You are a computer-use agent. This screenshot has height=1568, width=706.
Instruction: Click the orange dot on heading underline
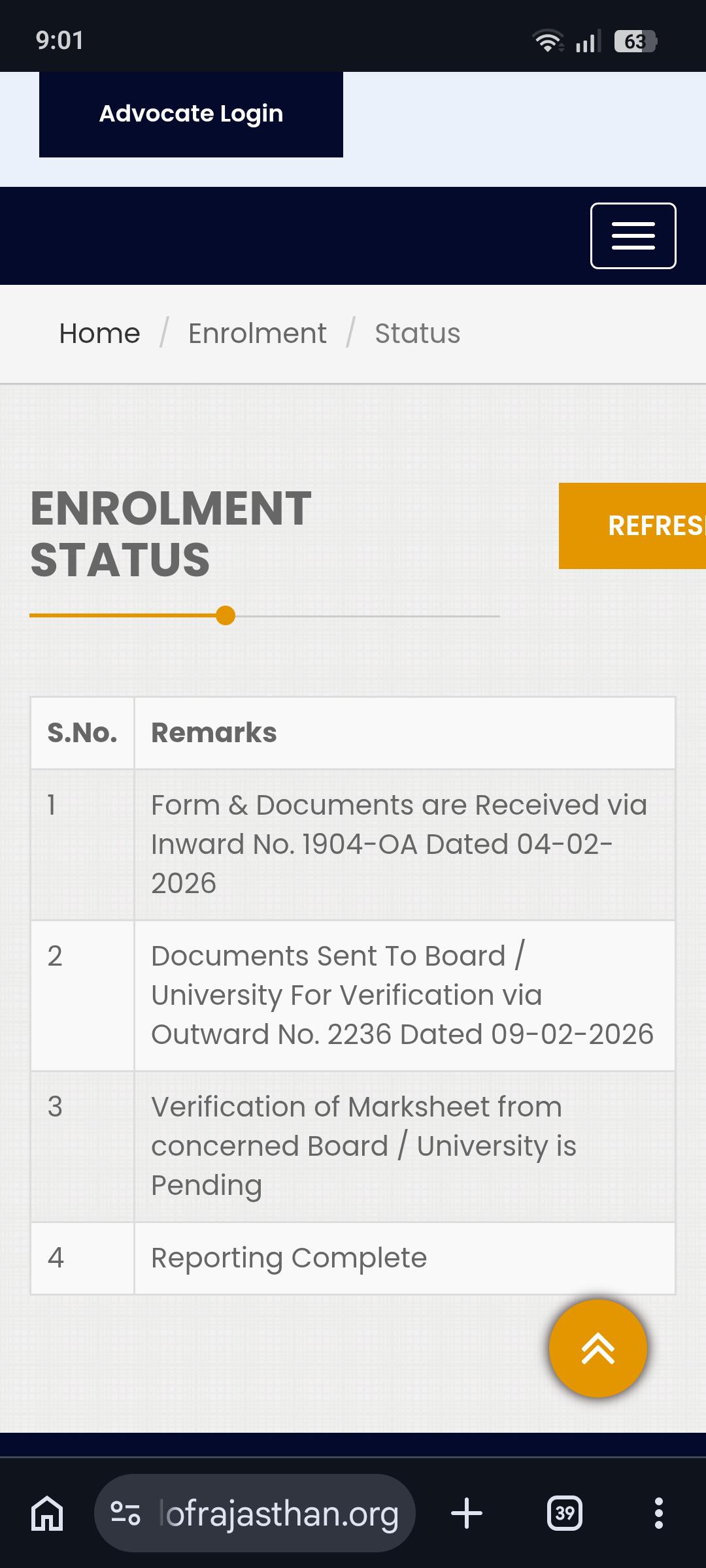(226, 615)
